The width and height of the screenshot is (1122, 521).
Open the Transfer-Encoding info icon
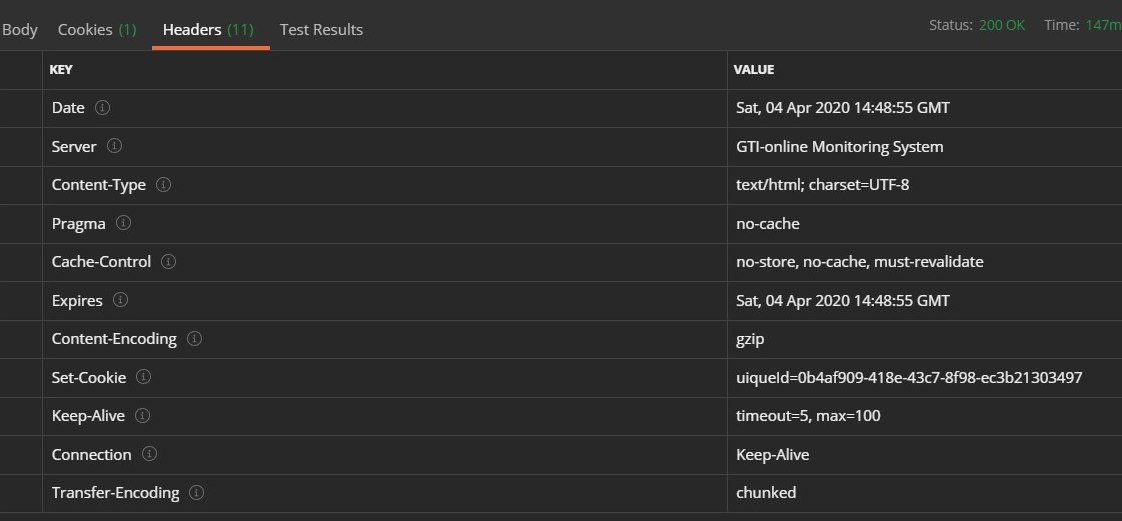[197, 492]
